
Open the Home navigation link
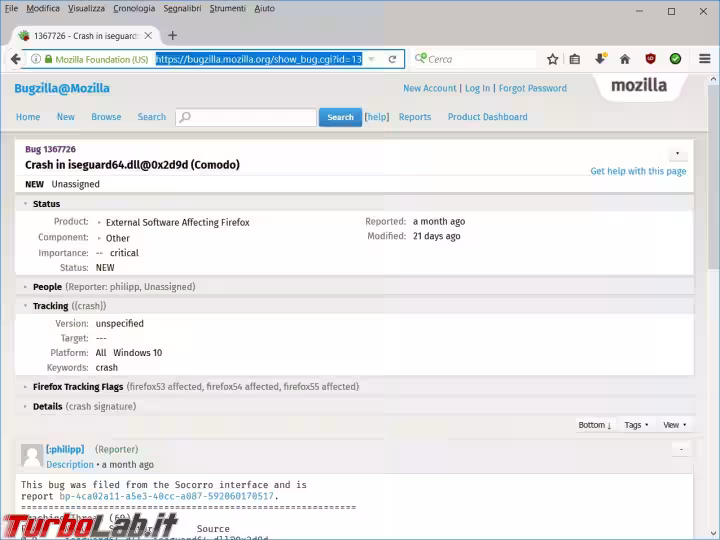coord(28,117)
